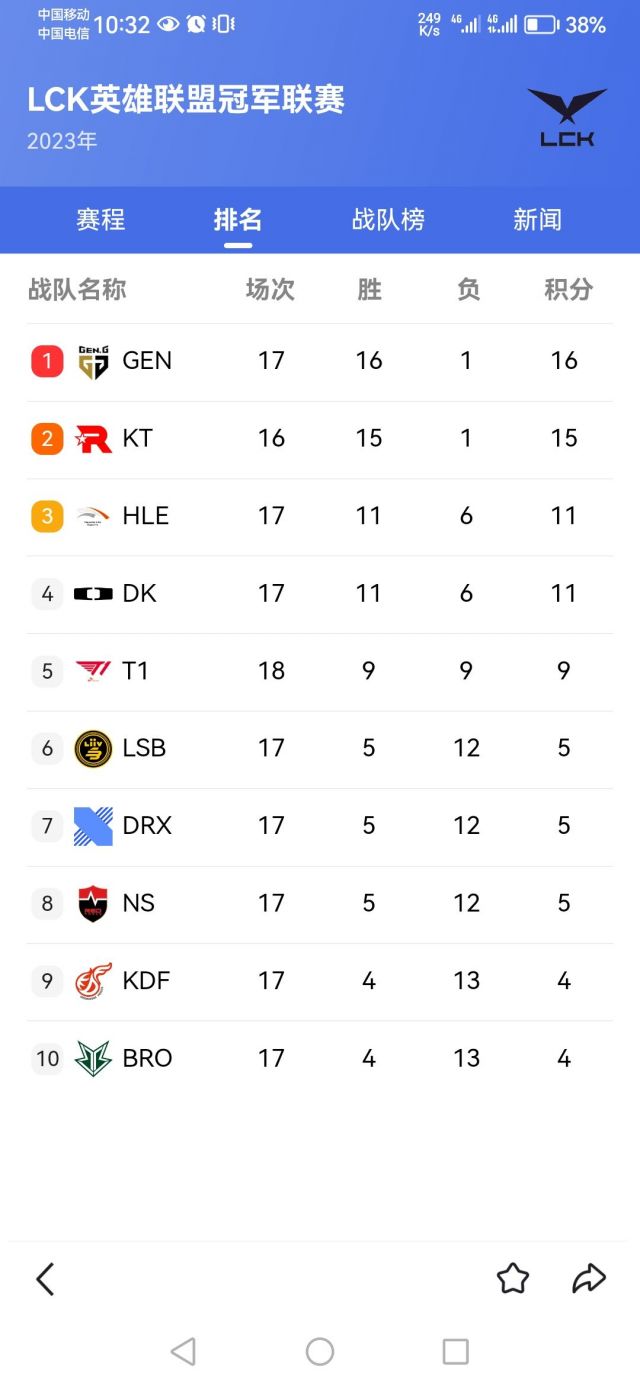
Task: Tap the KT team logo
Action: click(x=93, y=438)
